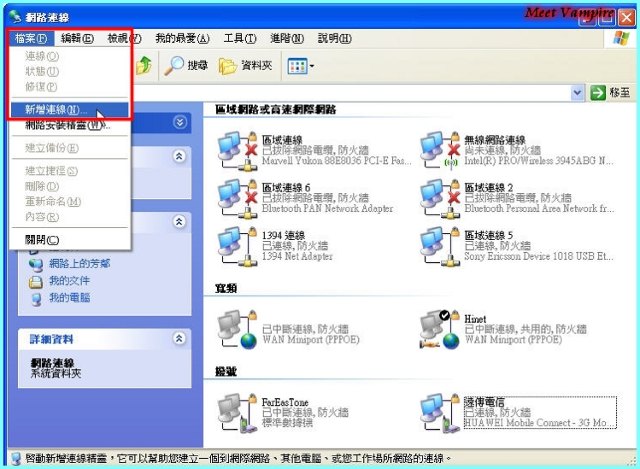Viewport: 640px width, 469px height.
Task: Open the Search (搜尋) toolbar button
Action: point(186,65)
